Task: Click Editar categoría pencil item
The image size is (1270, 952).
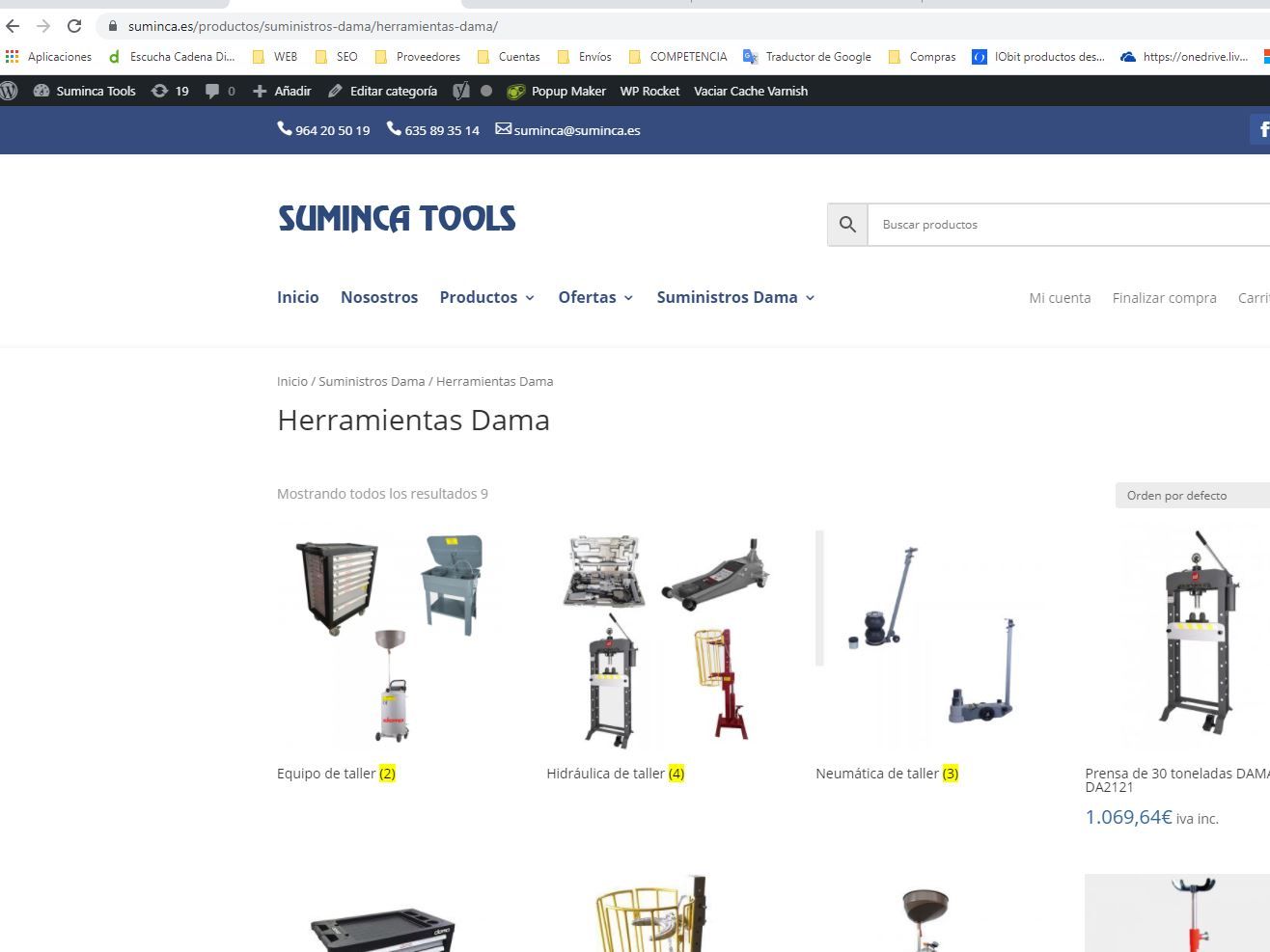Action: 382,91
